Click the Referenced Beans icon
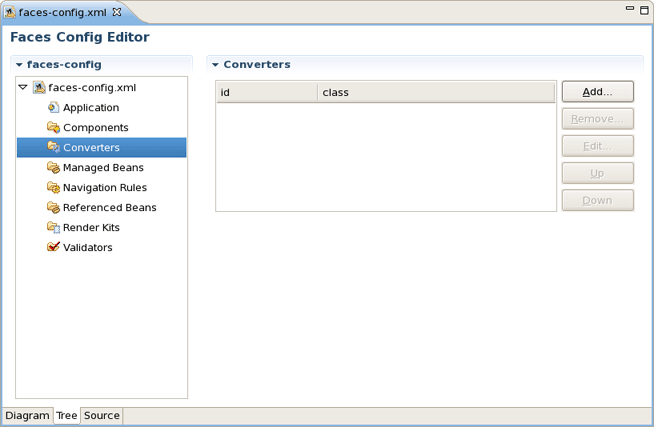 (x=53, y=208)
